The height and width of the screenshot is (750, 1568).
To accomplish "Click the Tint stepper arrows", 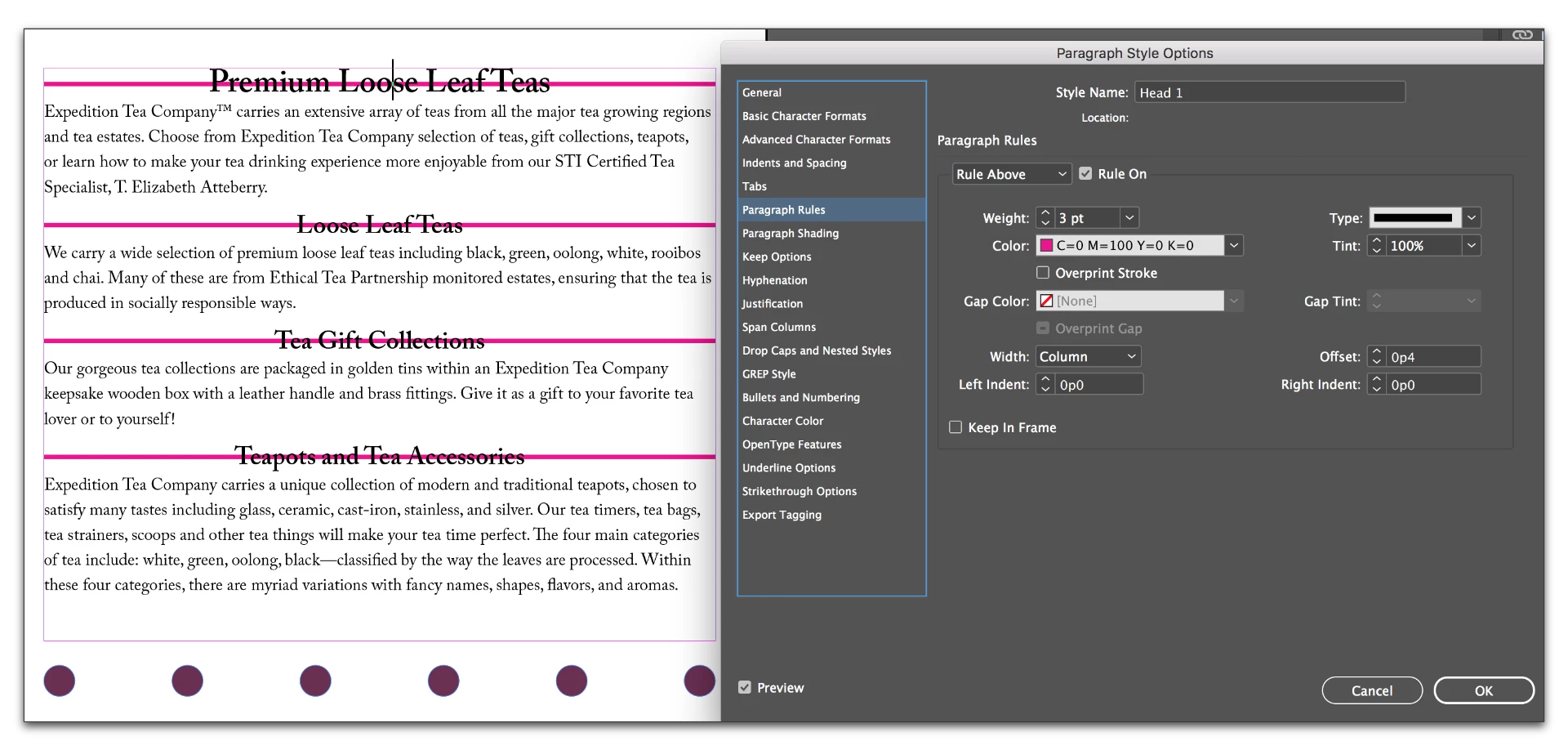I will 1377,245.
